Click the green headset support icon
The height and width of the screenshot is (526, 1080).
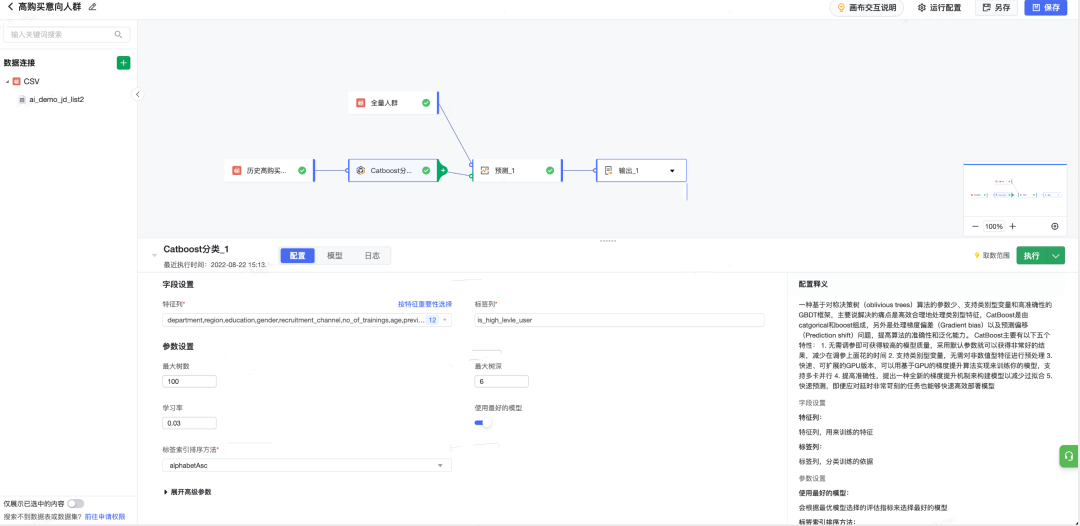click(1069, 456)
